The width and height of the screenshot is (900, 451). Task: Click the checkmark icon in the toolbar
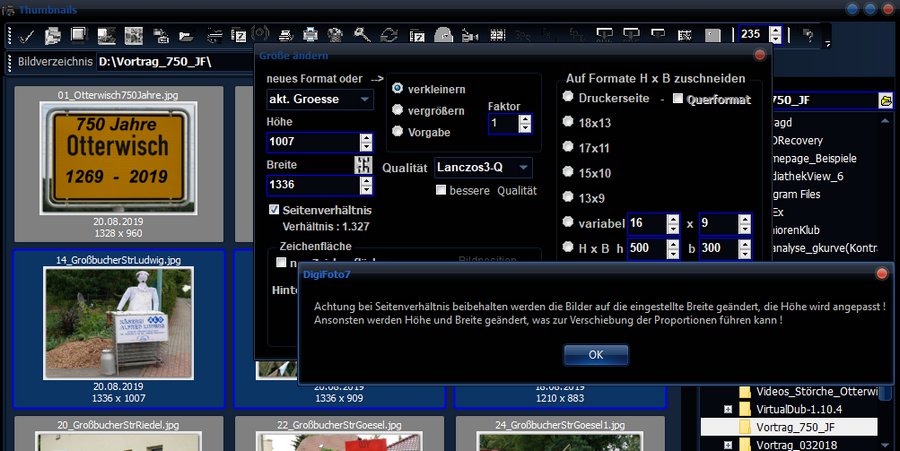[26, 36]
